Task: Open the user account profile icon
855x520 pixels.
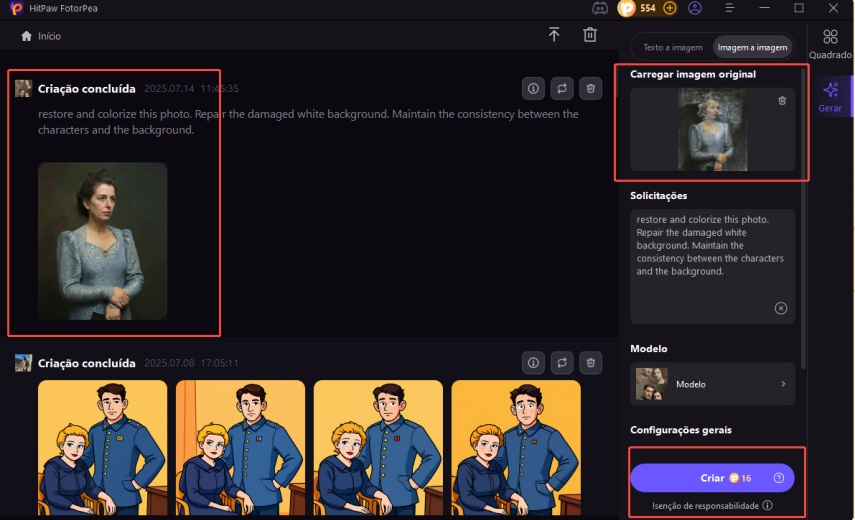Action: (x=695, y=8)
